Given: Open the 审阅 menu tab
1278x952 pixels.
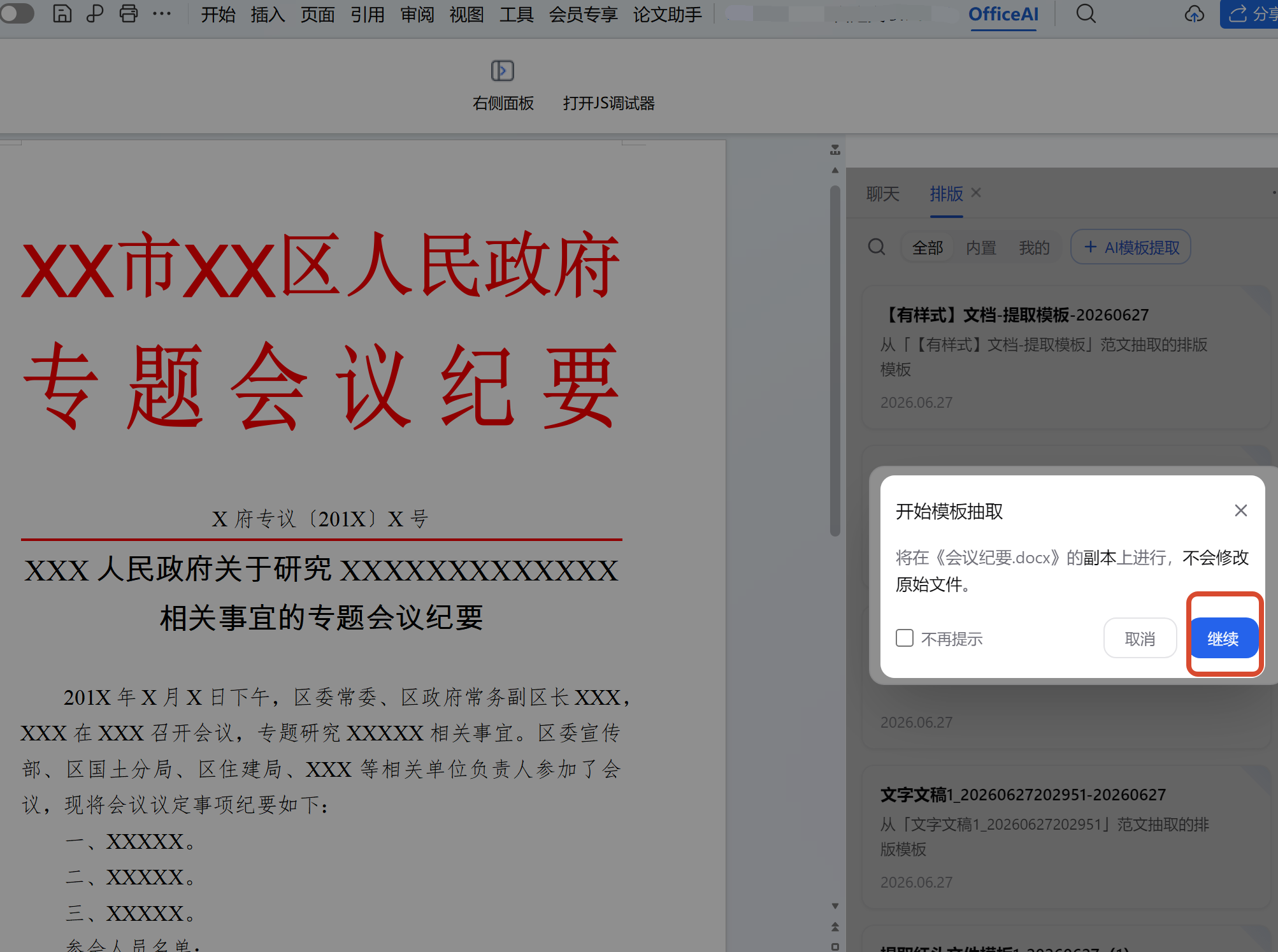Looking at the screenshot, I should tap(417, 15).
